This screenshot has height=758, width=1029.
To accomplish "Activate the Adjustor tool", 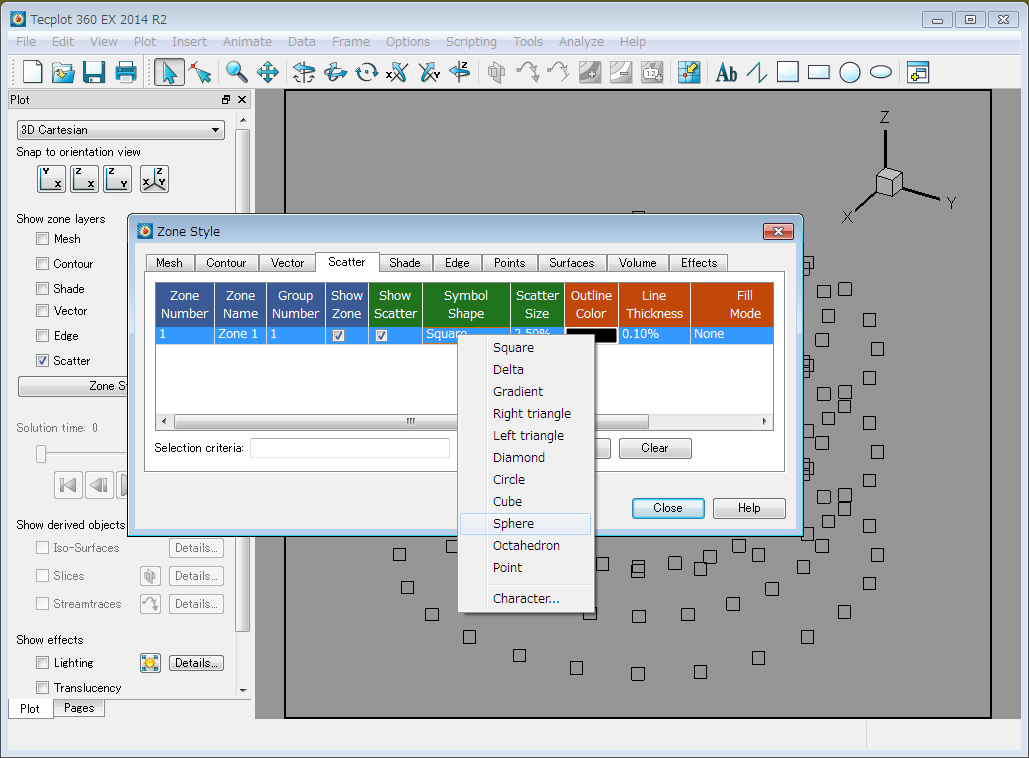I will [x=200, y=72].
